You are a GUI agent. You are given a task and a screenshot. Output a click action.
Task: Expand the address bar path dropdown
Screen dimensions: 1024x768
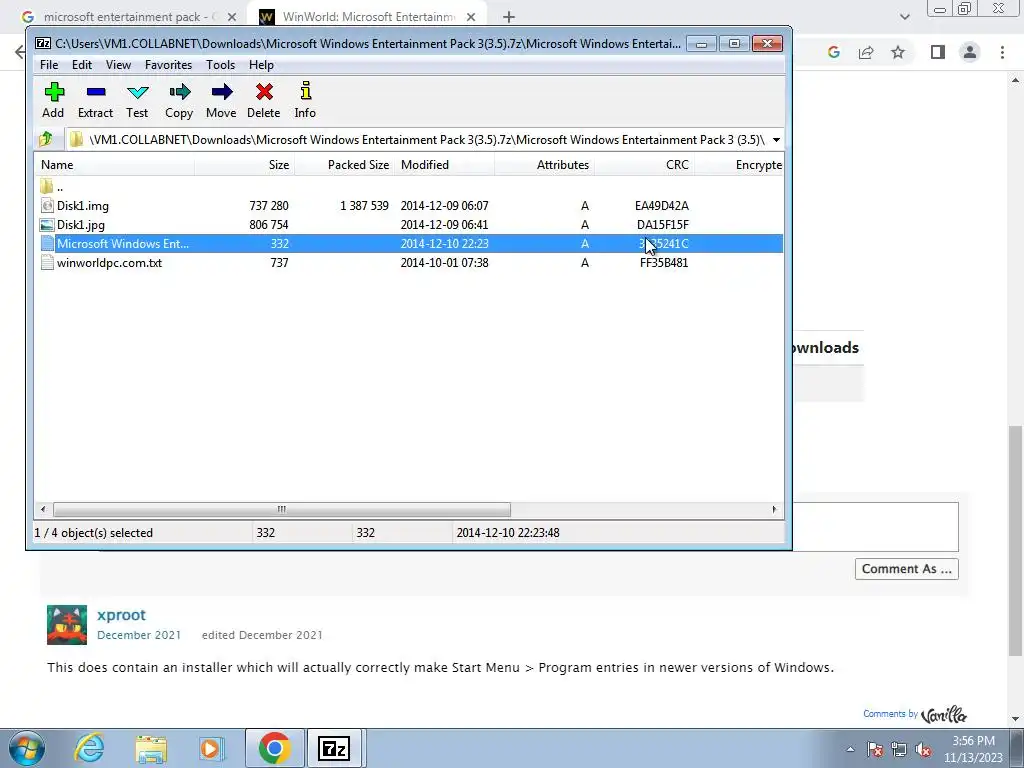tap(776, 140)
